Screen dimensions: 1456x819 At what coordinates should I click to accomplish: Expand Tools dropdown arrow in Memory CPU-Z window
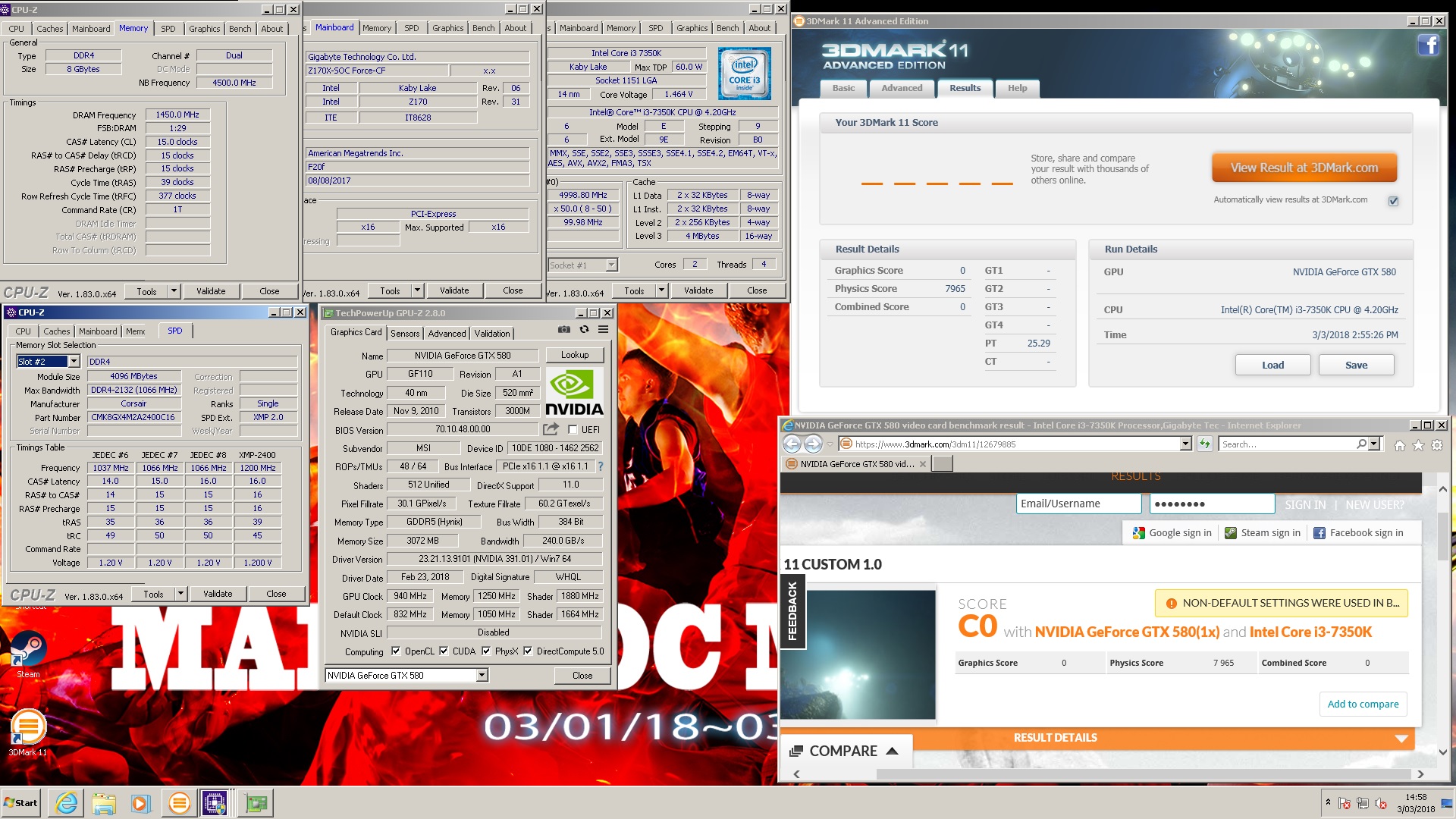pos(174,291)
